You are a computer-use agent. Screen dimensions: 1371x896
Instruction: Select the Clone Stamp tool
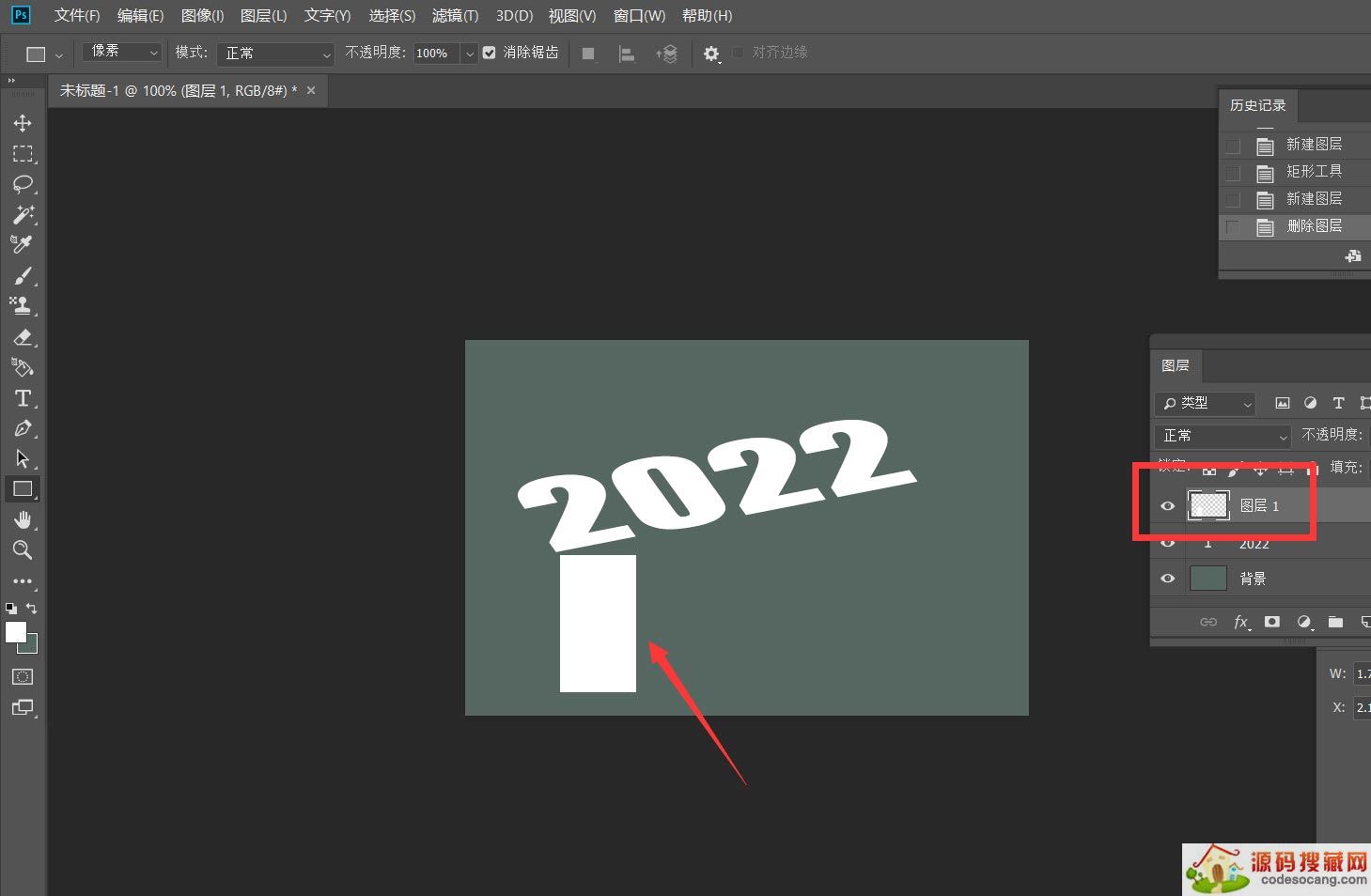(x=23, y=305)
